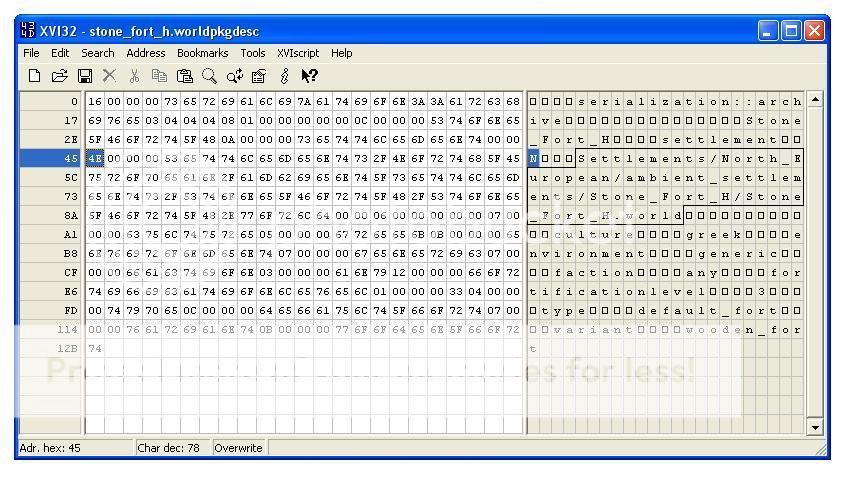Click the Paste clipboard icon
Image resolution: width=862 pixels, height=494 pixels.
pos(184,76)
